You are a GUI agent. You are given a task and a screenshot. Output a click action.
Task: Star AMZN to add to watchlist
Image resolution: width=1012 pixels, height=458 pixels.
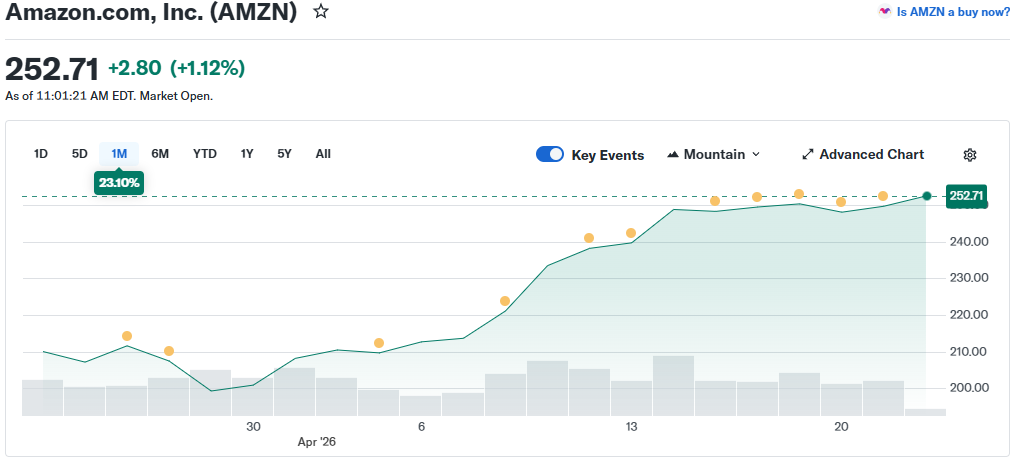(321, 12)
